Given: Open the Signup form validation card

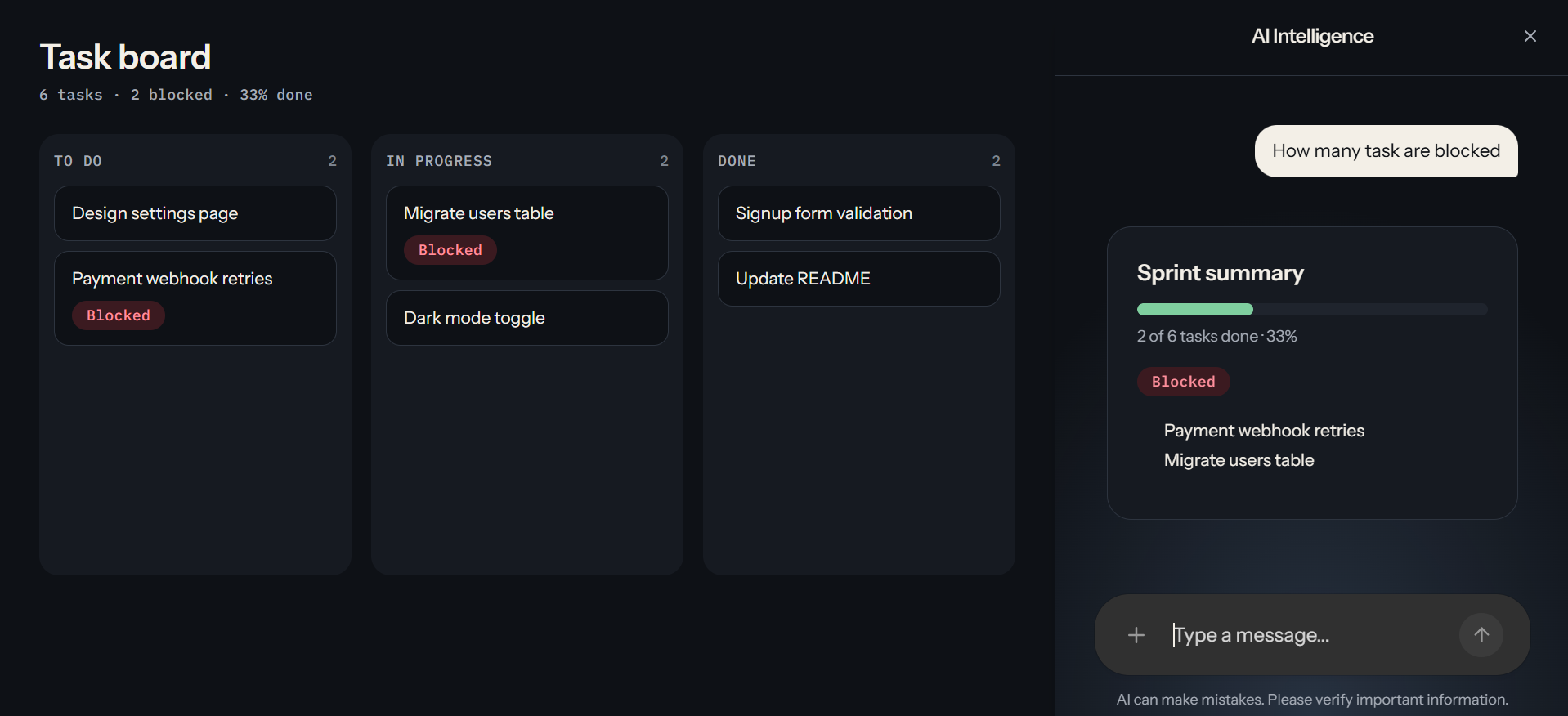Looking at the screenshot, I should tap(859, 213).
